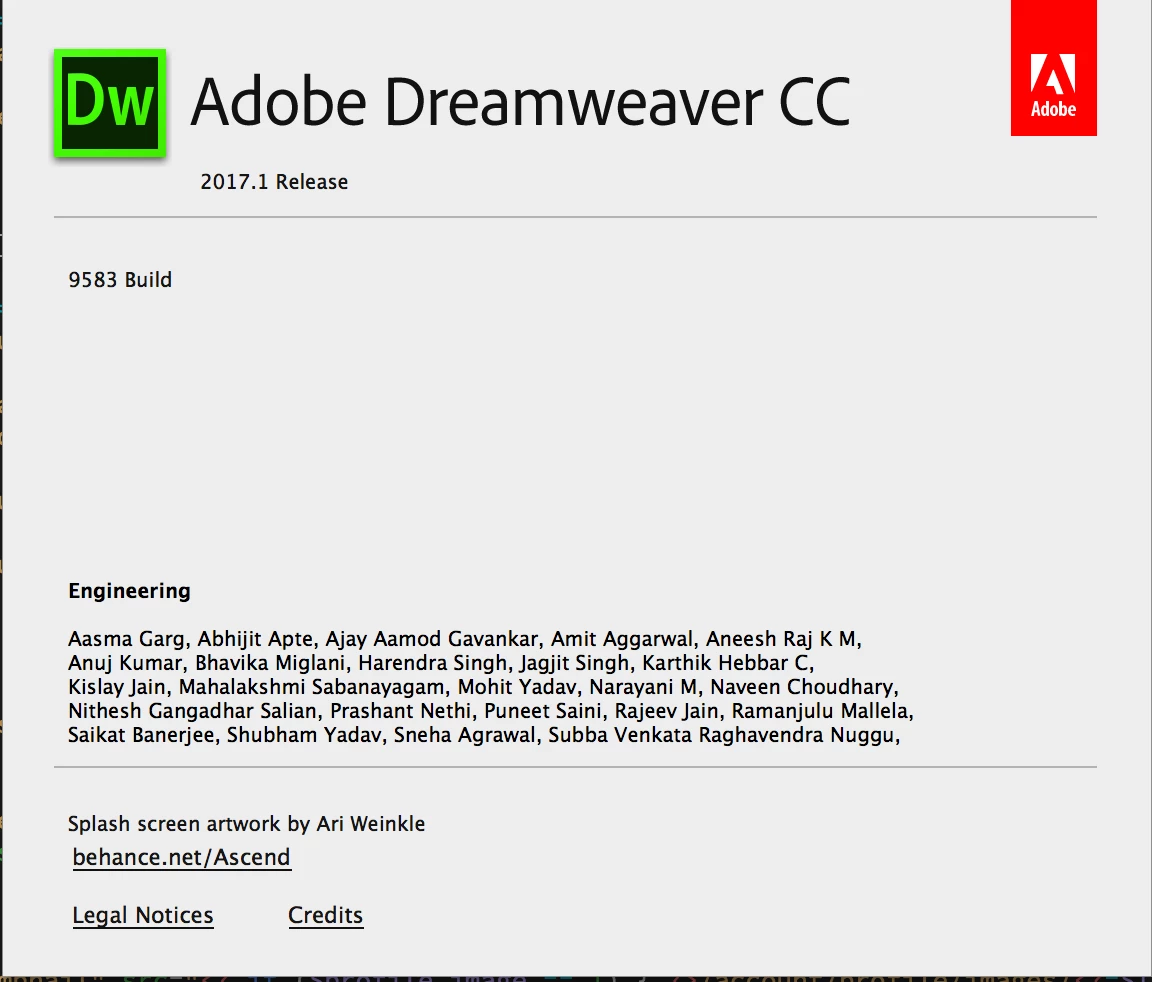Click the Adobe Dreamweaver CC title

[x=521, y=103]
